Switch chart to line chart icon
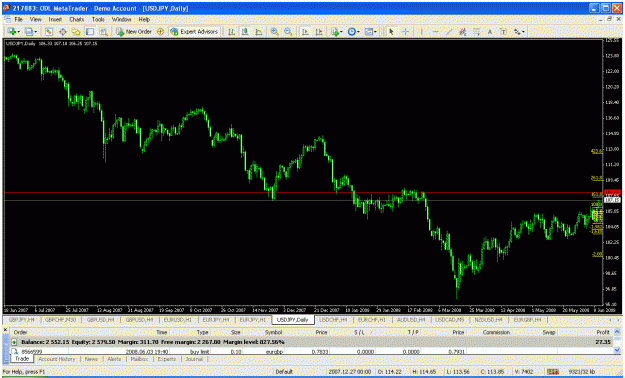Viewport: 625px width, 378px height. [259, 32]
